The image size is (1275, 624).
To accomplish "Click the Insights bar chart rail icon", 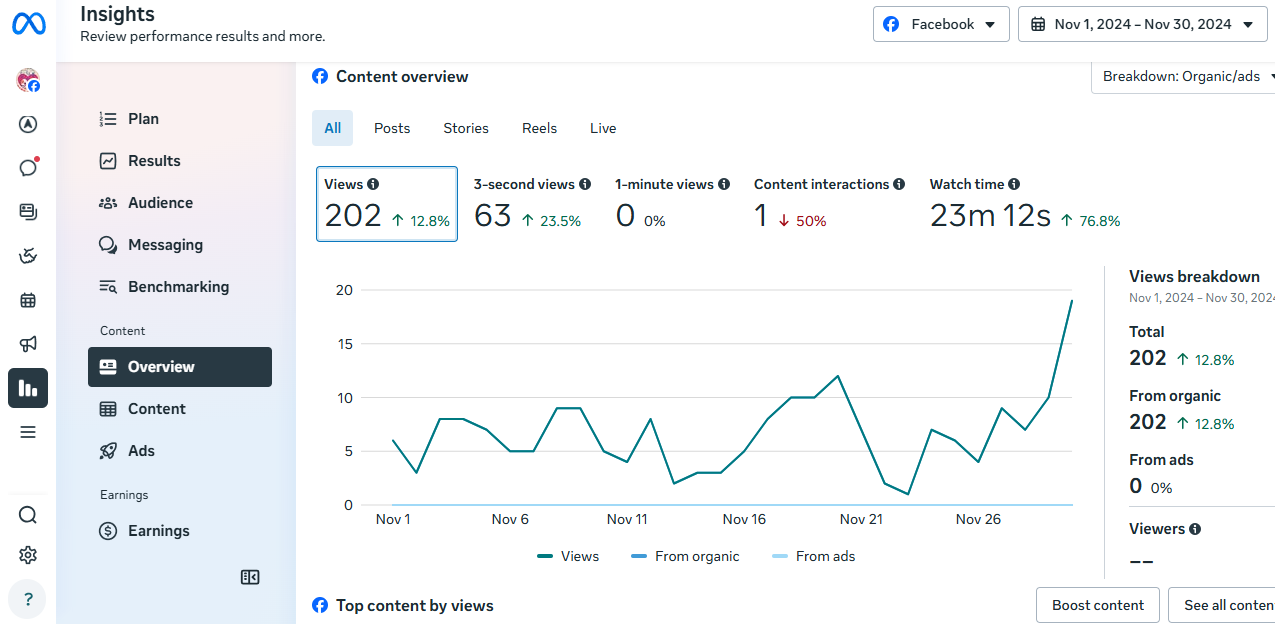I will click(x=28, y=388).
